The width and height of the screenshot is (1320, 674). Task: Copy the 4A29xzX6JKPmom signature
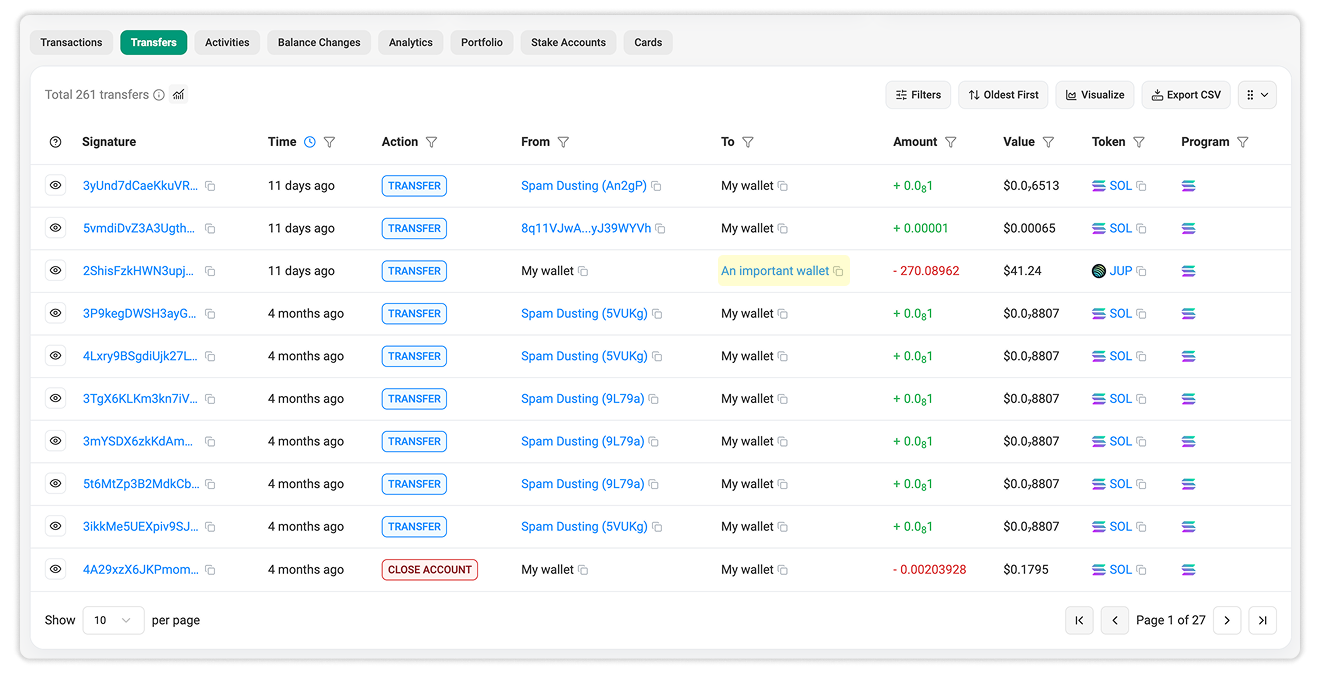click(x=210, y=570)
